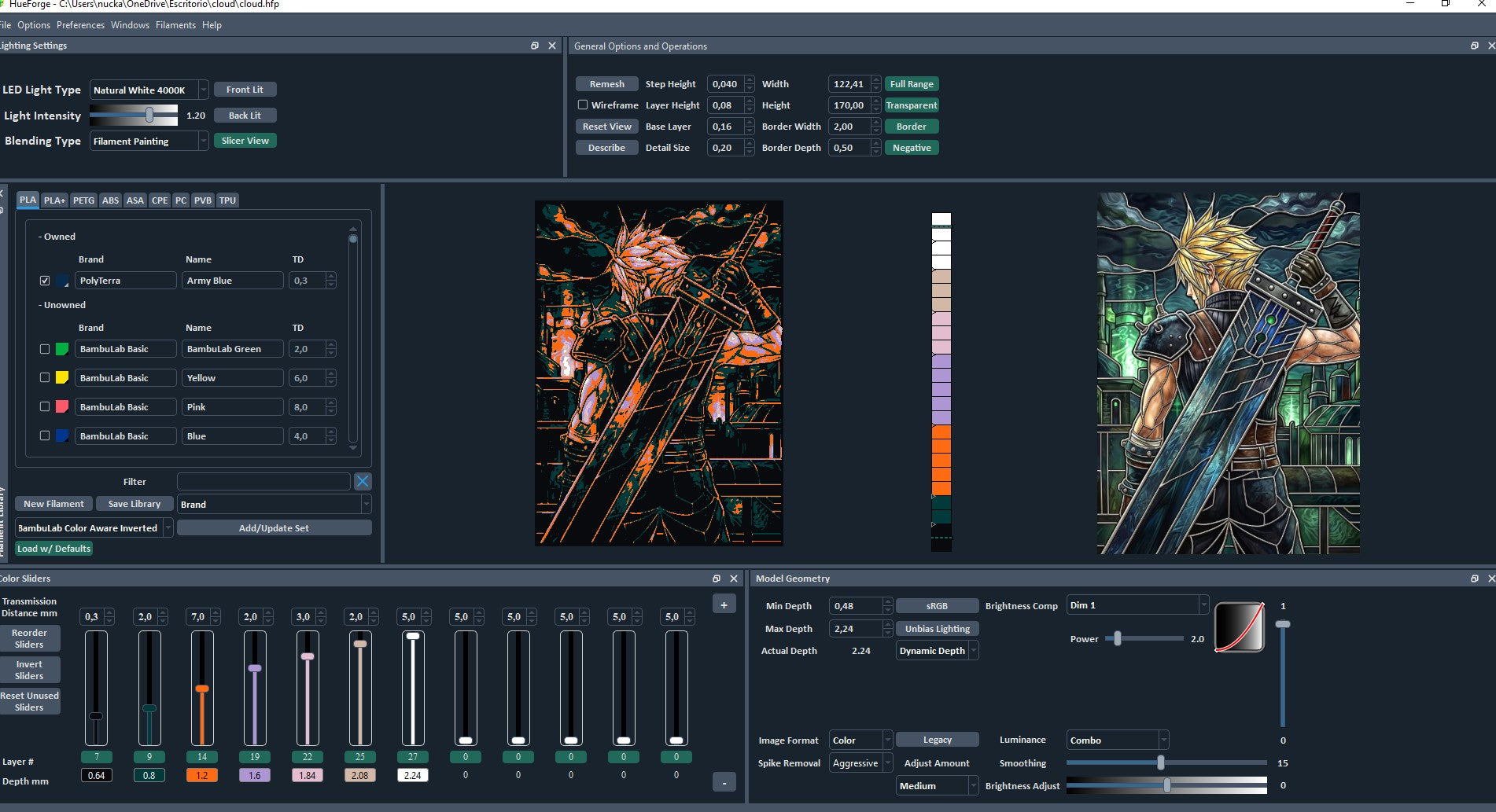Float the Model Geometry panel

click(1475, 579)
